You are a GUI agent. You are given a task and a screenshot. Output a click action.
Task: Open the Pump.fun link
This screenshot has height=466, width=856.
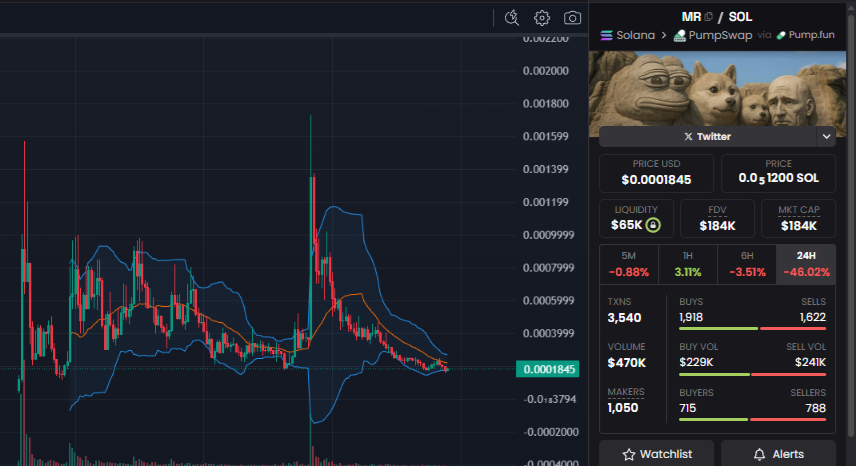point(806,35)
